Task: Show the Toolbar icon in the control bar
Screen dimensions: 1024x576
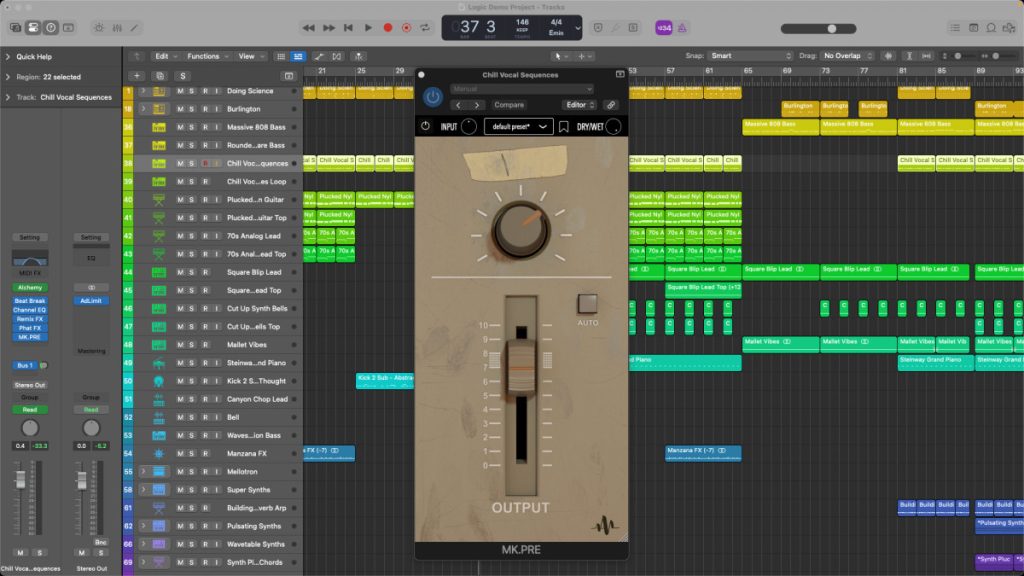Action: 68,27
